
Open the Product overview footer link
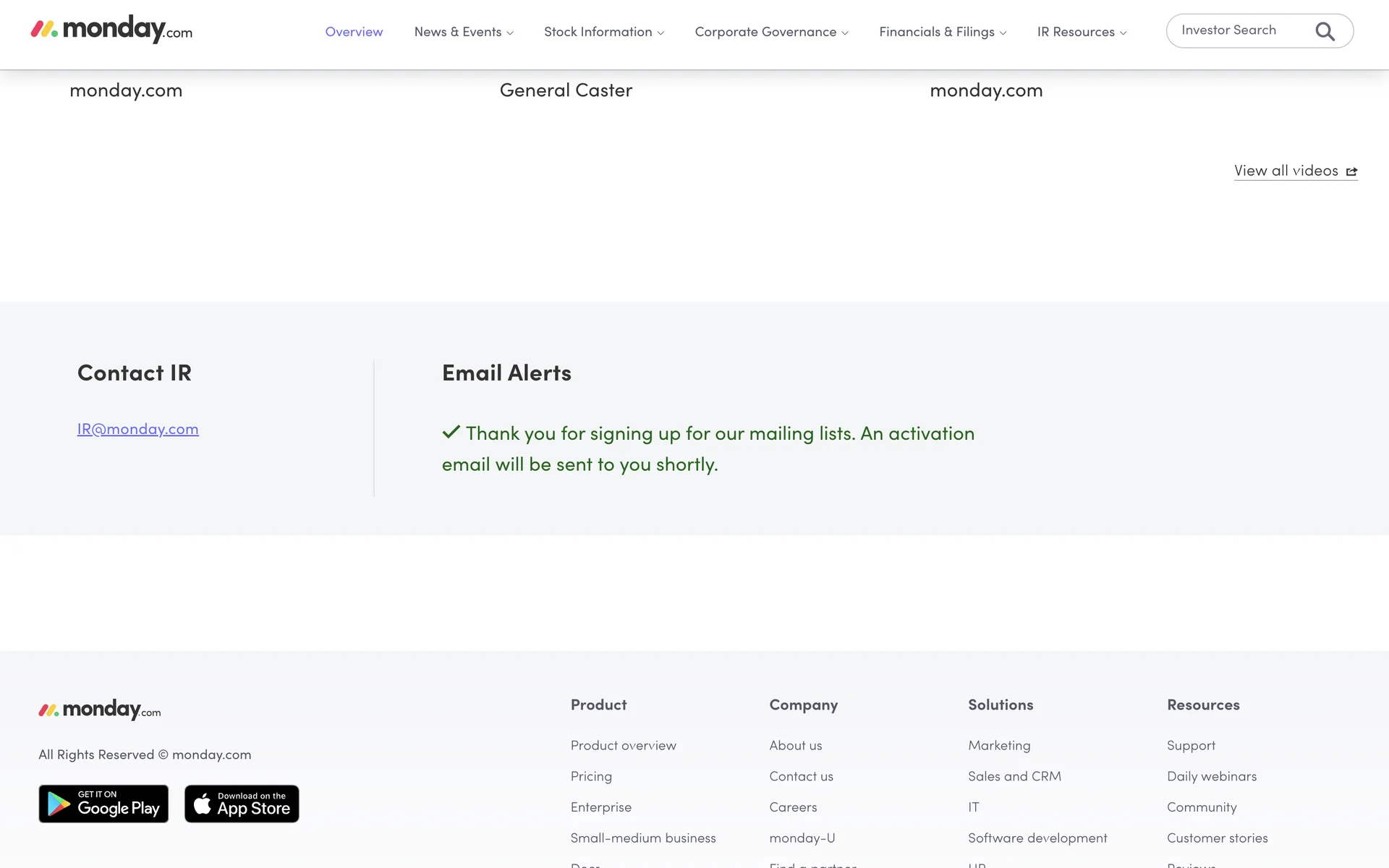(x=623, y=746)
